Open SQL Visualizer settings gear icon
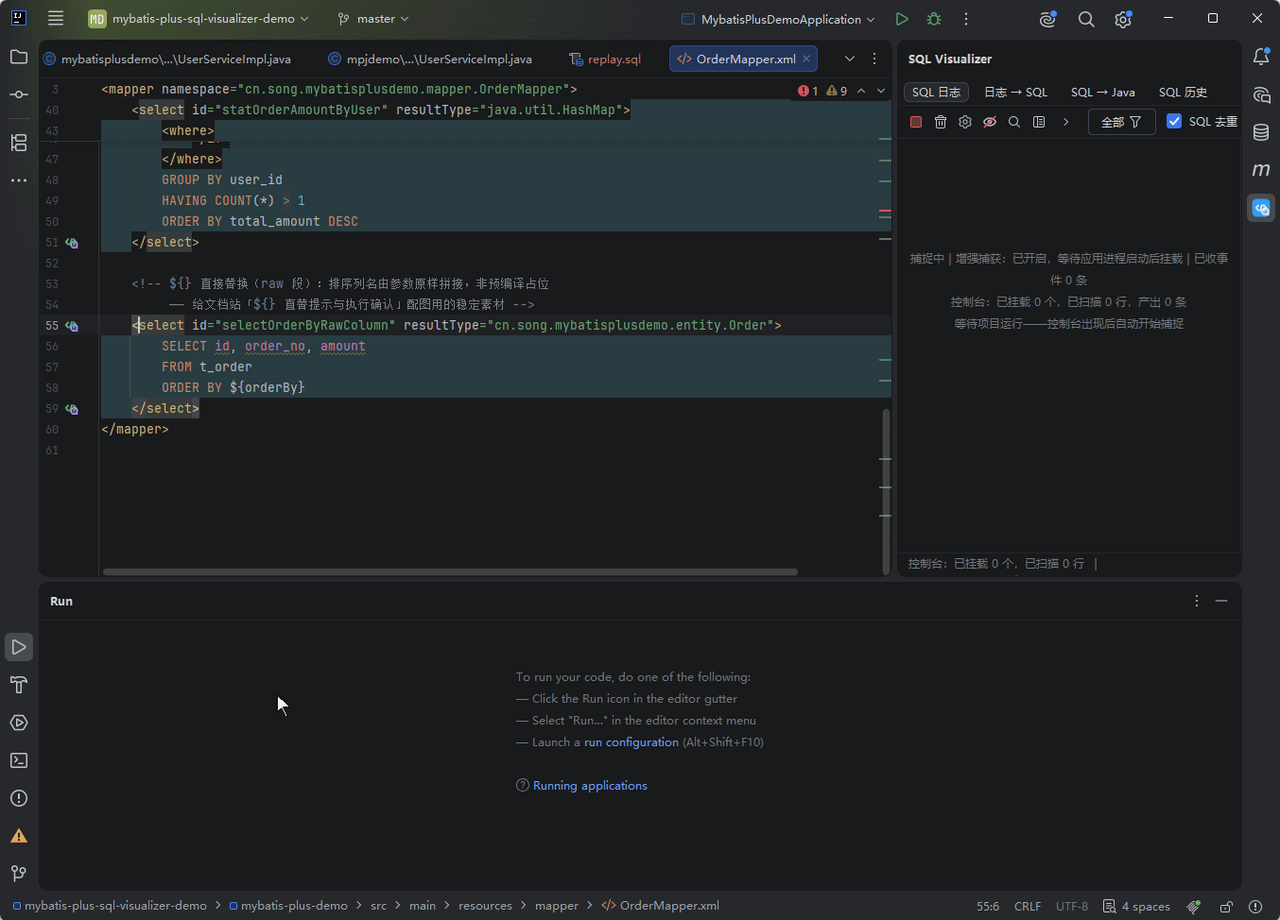This screenshot has width=1280, height=920. 965,122
